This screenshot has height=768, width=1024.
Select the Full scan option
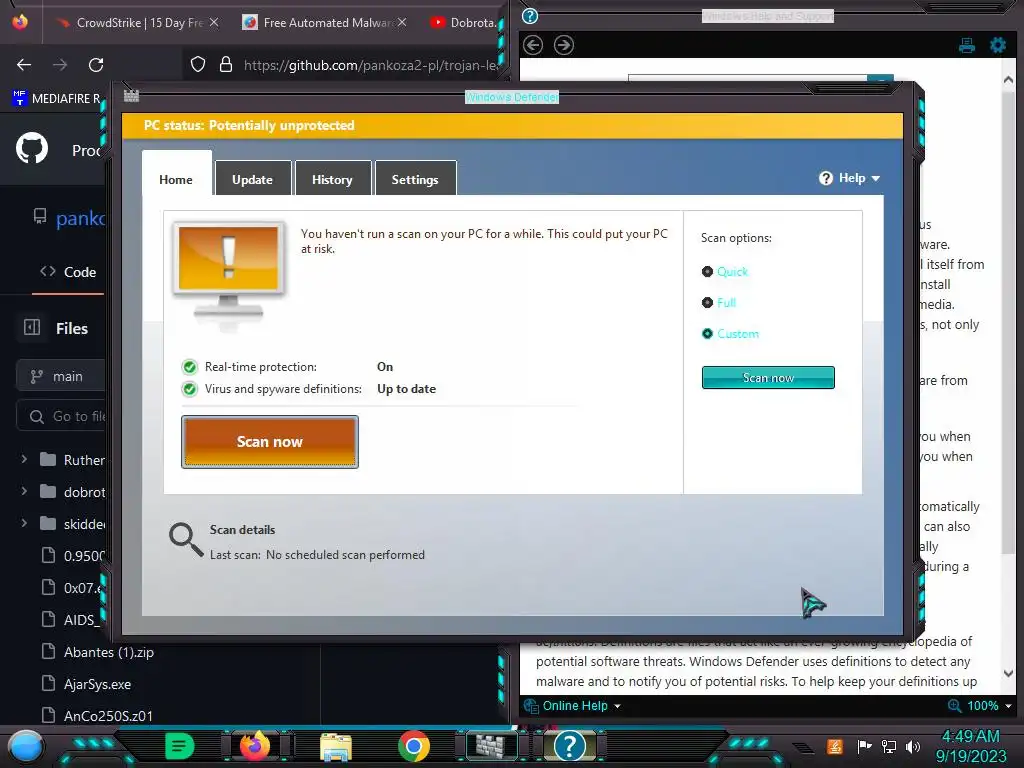coord(718,302)
